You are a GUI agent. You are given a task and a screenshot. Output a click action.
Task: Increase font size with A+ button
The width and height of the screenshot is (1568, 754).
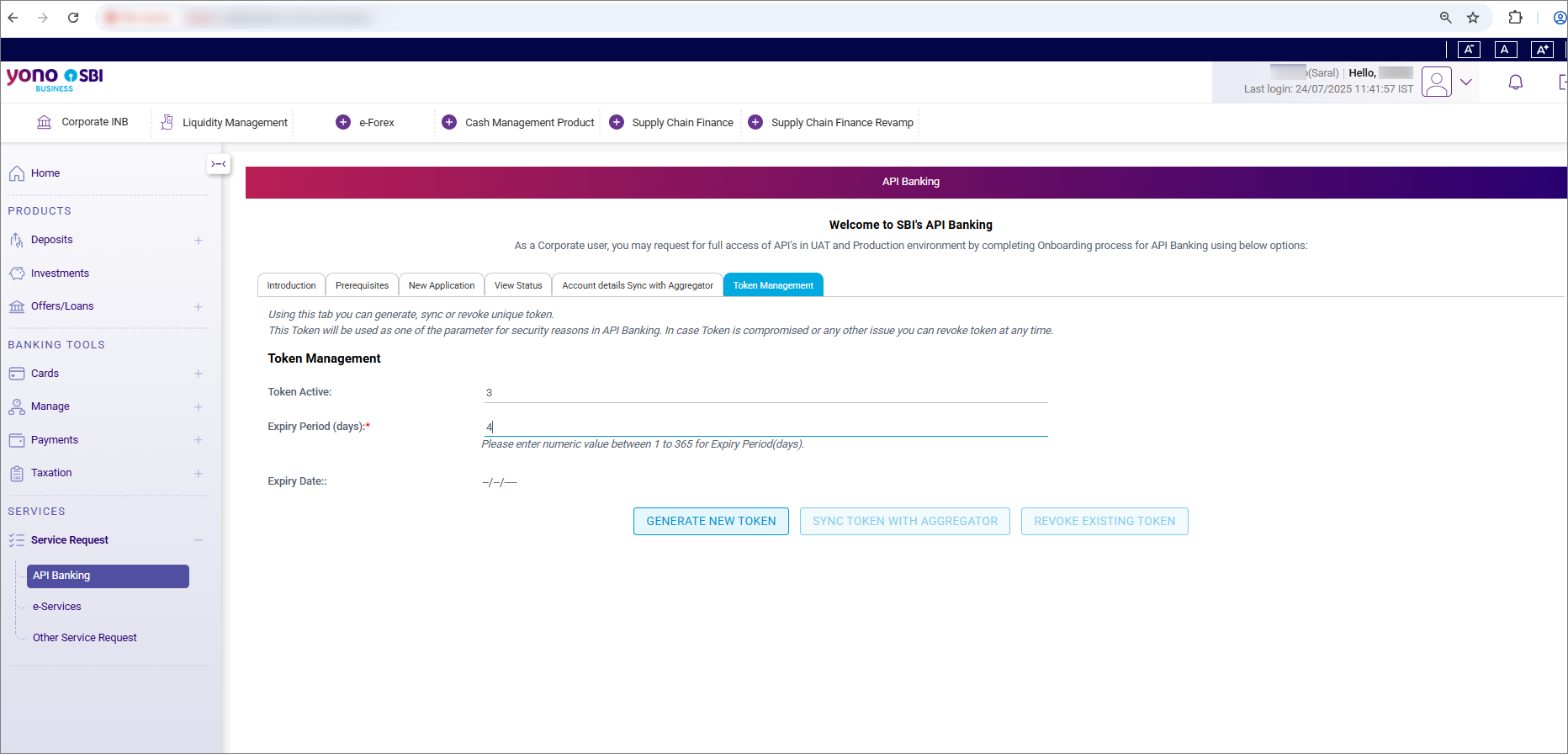point(1542,50)
